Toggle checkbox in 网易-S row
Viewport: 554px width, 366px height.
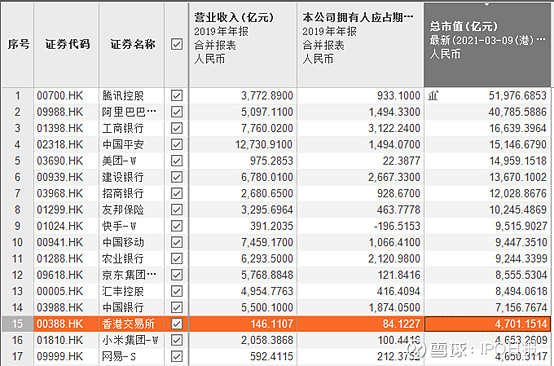click(177, 356)
